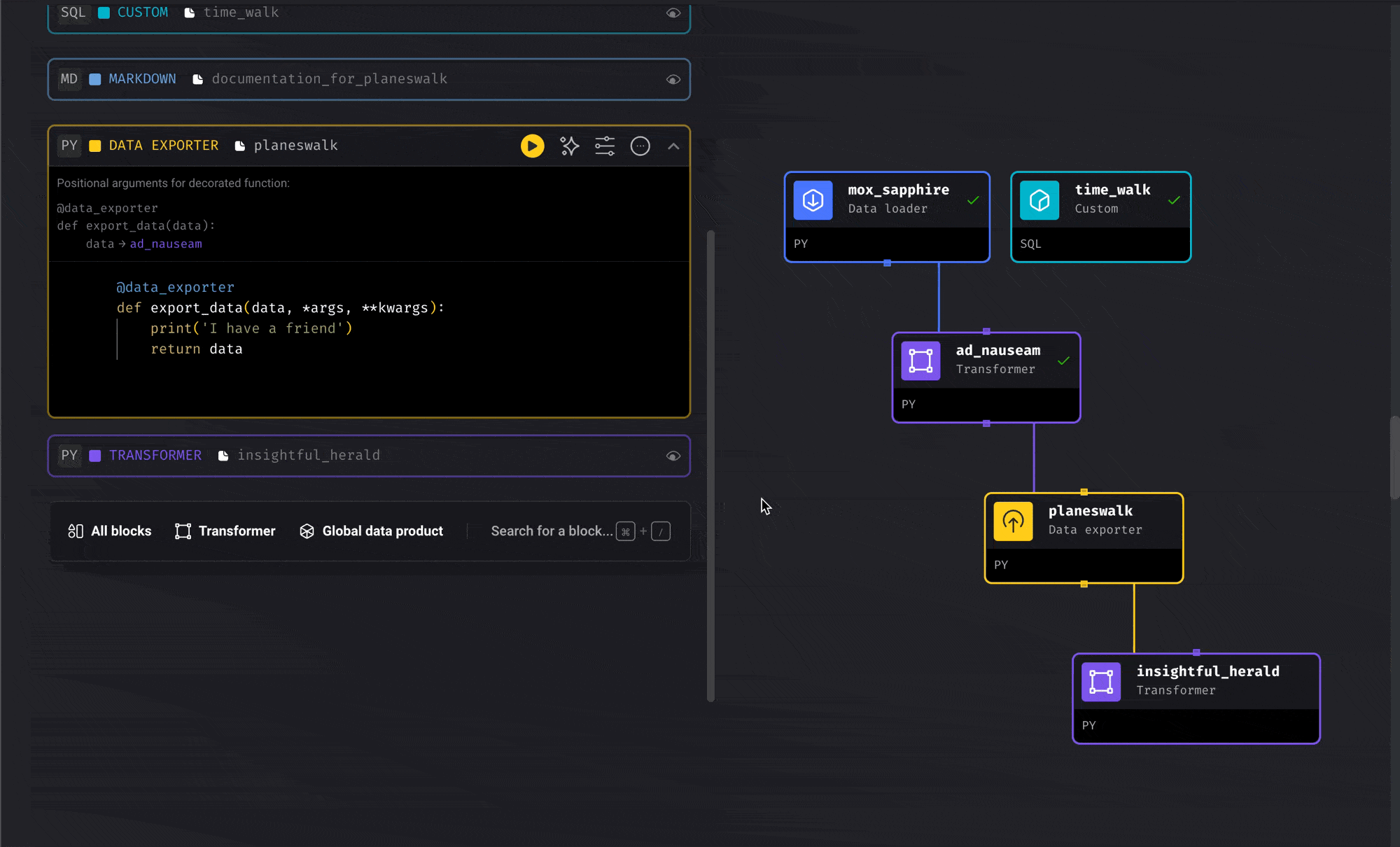Click the CUSTOM block type label
Screen dimensions: 1400x847
click(x=143, y=13)
